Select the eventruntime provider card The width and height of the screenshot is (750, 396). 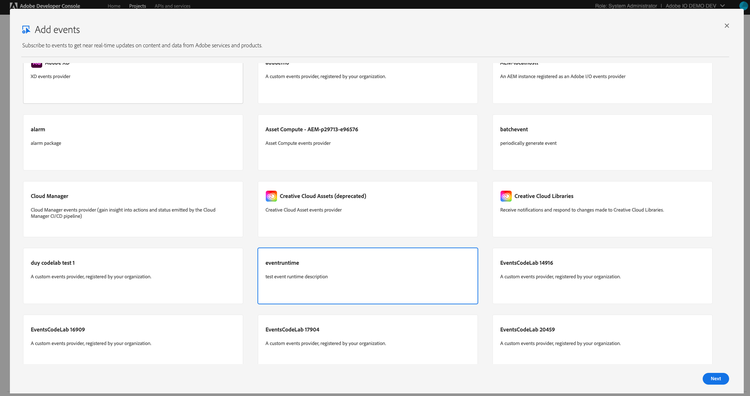tap(368, 276)
